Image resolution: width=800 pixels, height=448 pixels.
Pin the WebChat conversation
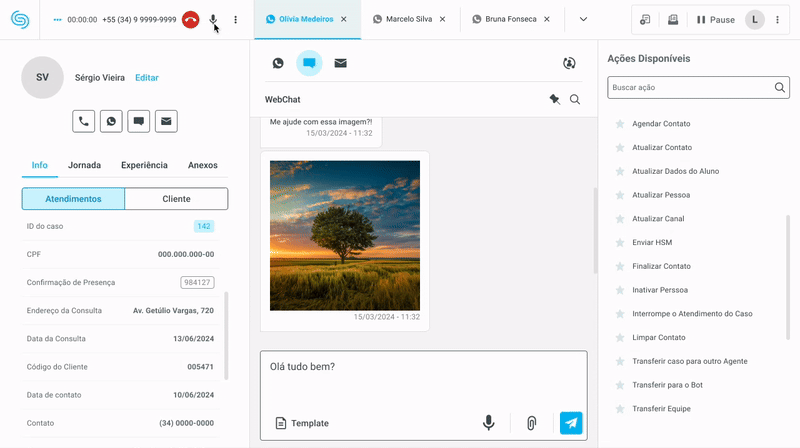(x=554, y=100)
